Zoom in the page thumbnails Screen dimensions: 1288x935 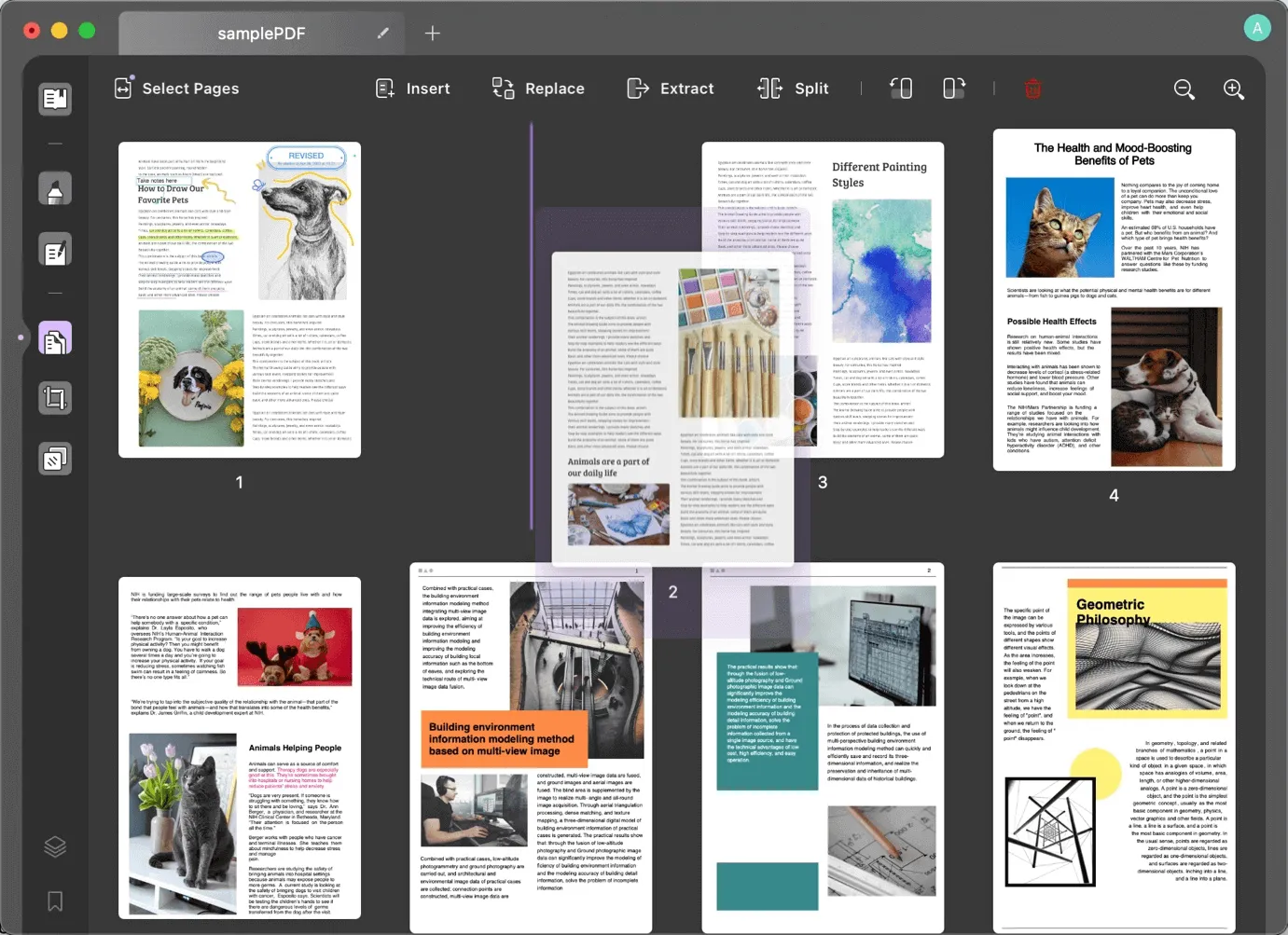[x=1233, y=89]
